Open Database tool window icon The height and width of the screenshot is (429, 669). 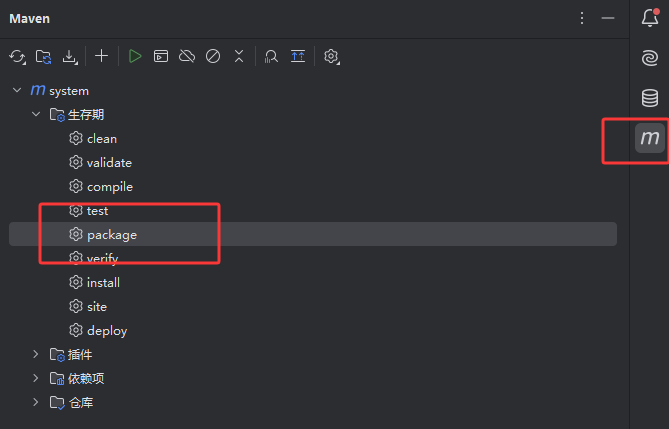pyautogui.click(x=650, y=98)
